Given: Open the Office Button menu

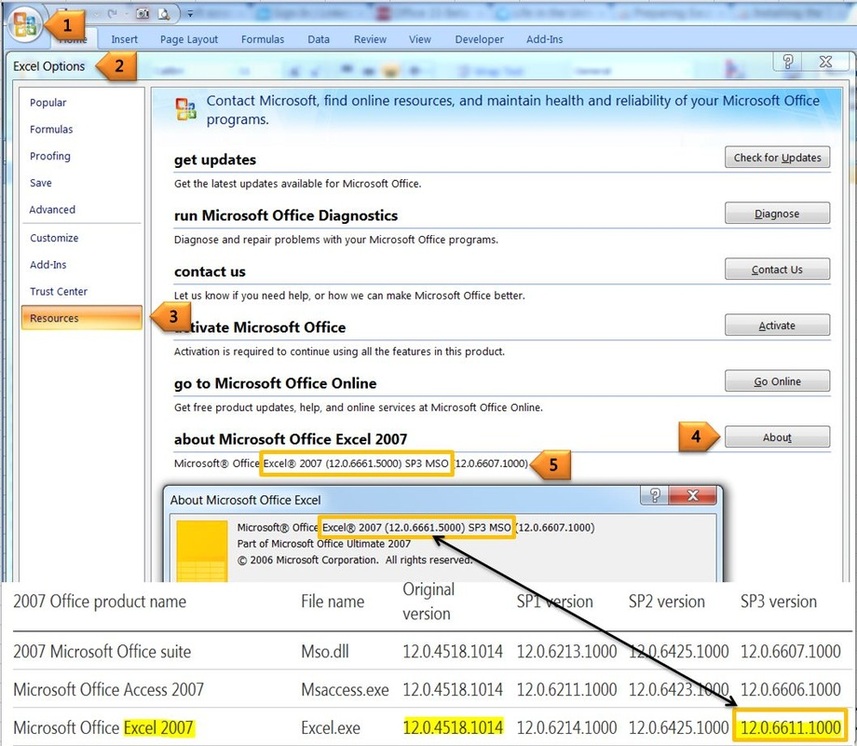Looking at the screenshot, I should coord(25,24).
